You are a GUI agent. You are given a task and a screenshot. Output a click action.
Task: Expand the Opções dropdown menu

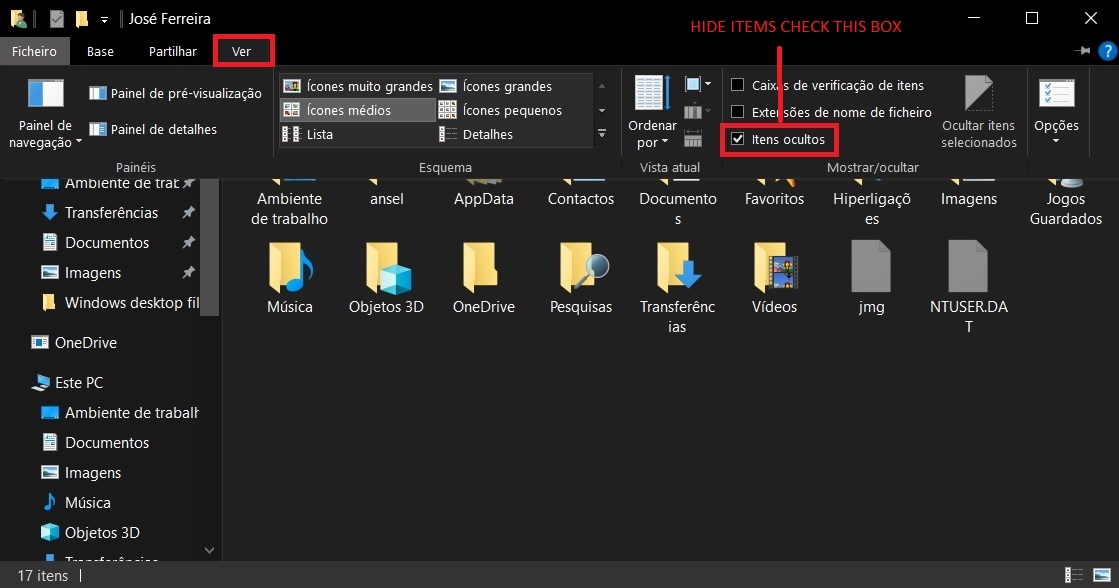click(x=1056, y=113)
